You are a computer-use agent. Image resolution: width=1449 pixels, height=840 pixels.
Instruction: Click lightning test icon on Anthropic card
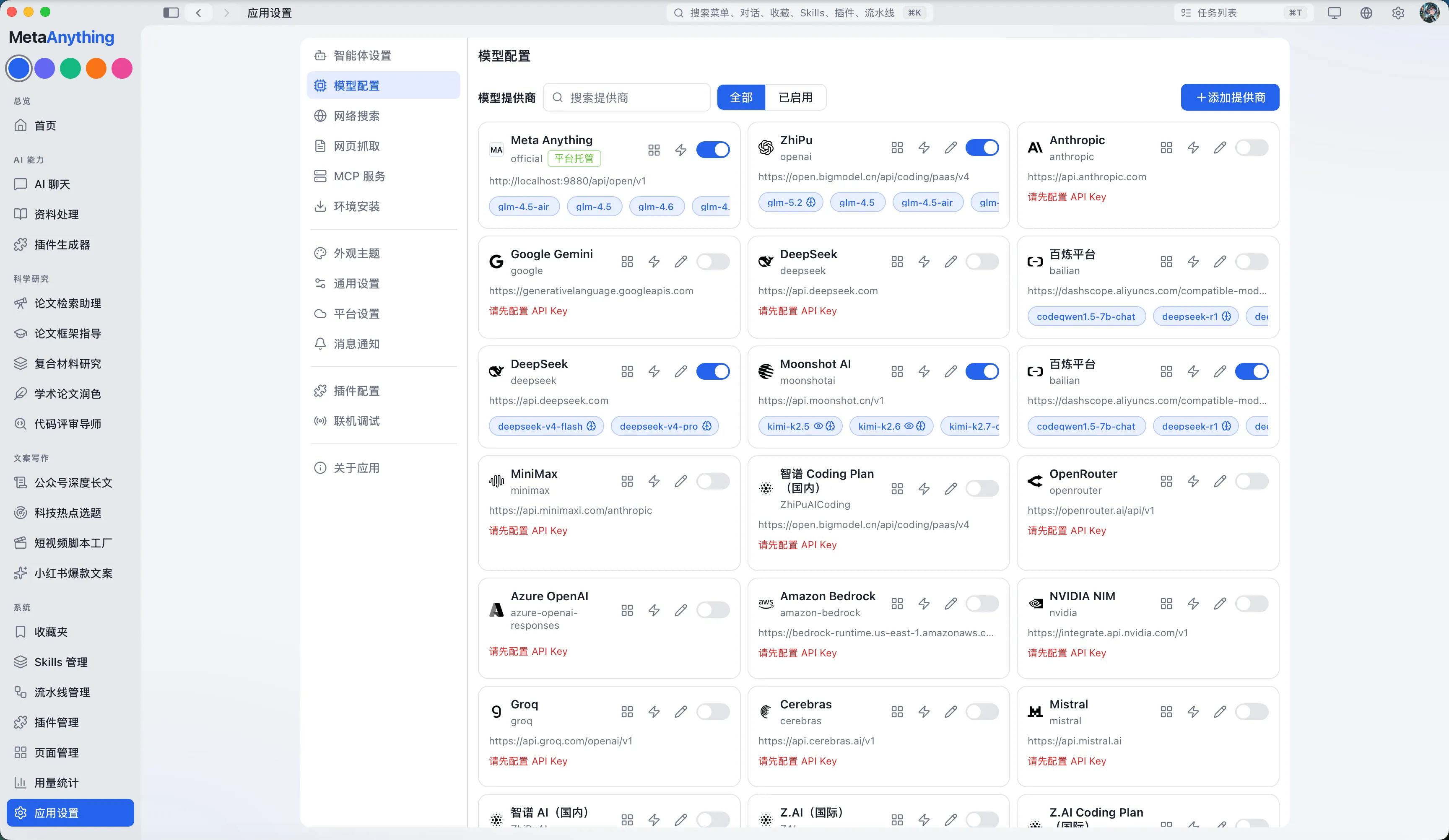tap(1193, 148)
